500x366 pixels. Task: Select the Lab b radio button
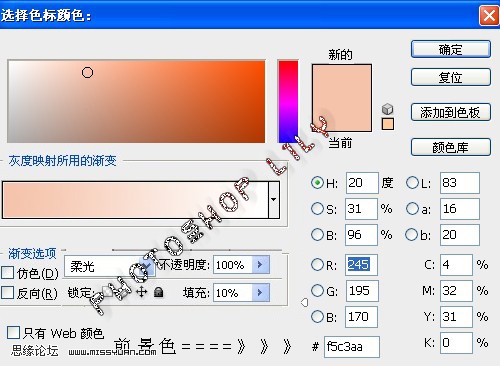click(x=412, y=234)
